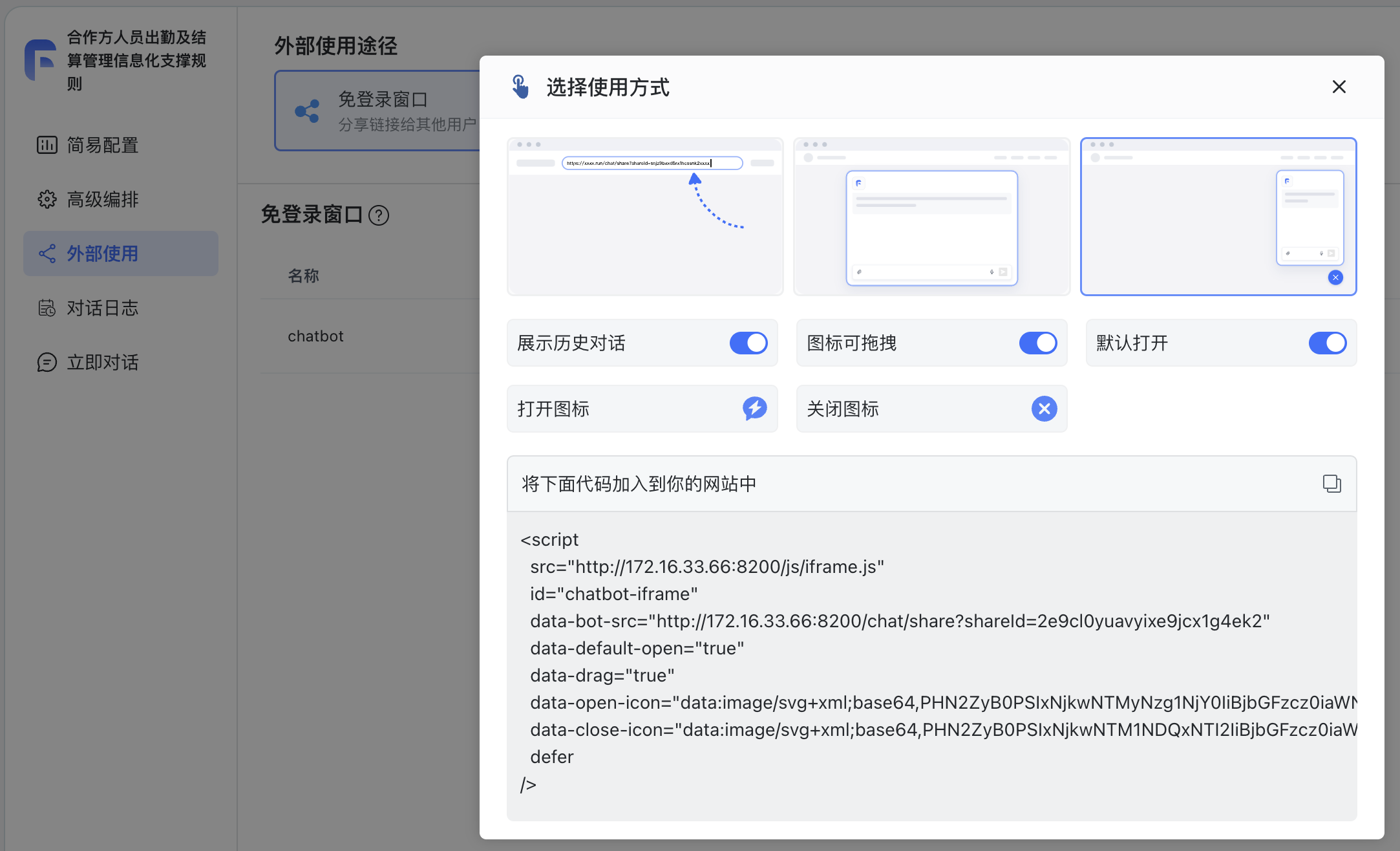Click the chatbot row in the table
The width and height of the screenshot is (1400, 851).
316,336
